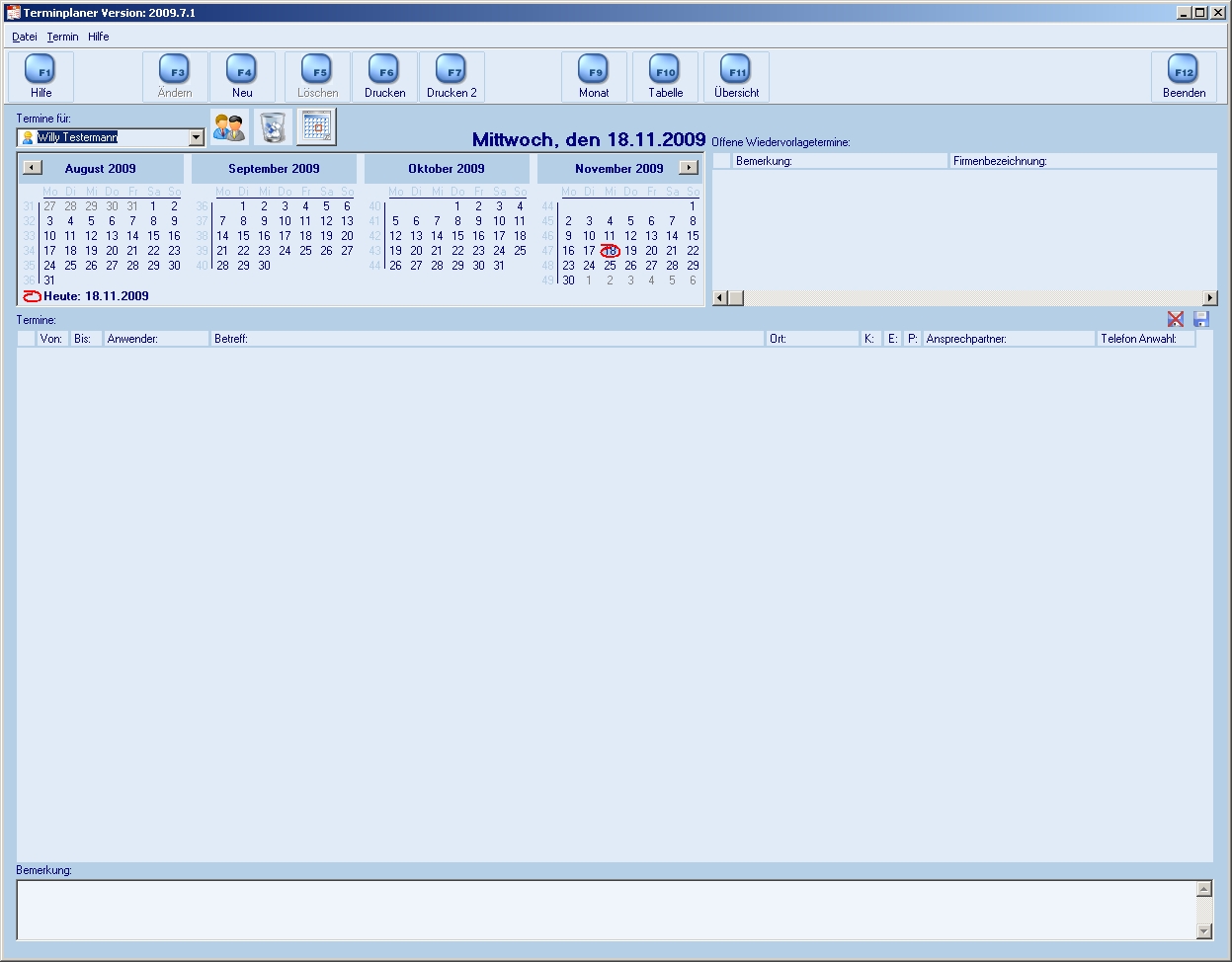Click inside the Bemerkung text field
The width and height of the screenshot is (1232, 962).
pos(606,910)
